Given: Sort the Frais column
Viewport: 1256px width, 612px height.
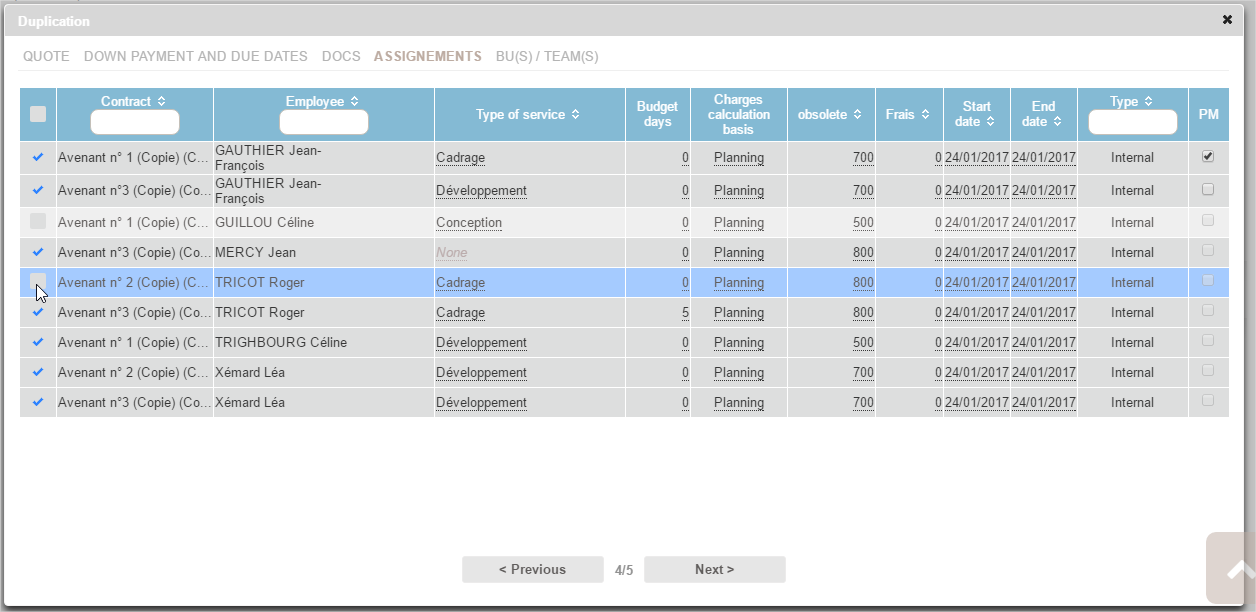Looking at the screenshot, I should click(x=926, y=115).
